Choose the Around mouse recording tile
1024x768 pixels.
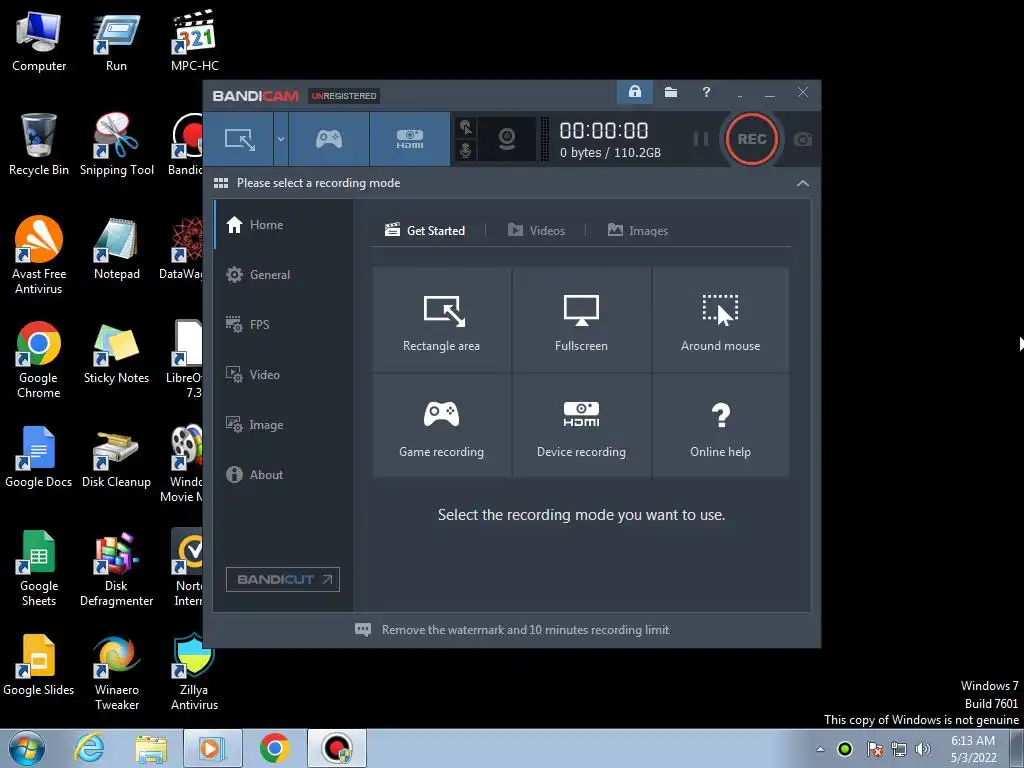point(720,320)
